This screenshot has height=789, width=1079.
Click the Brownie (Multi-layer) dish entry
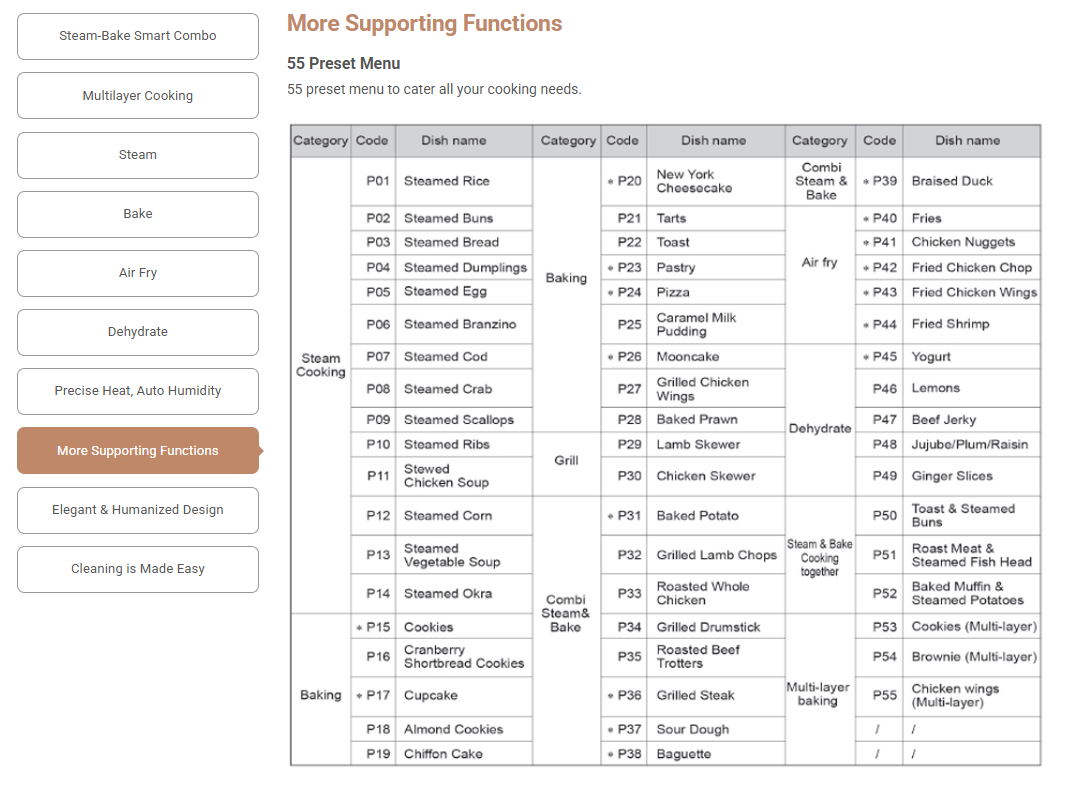(x=973, y=657)
